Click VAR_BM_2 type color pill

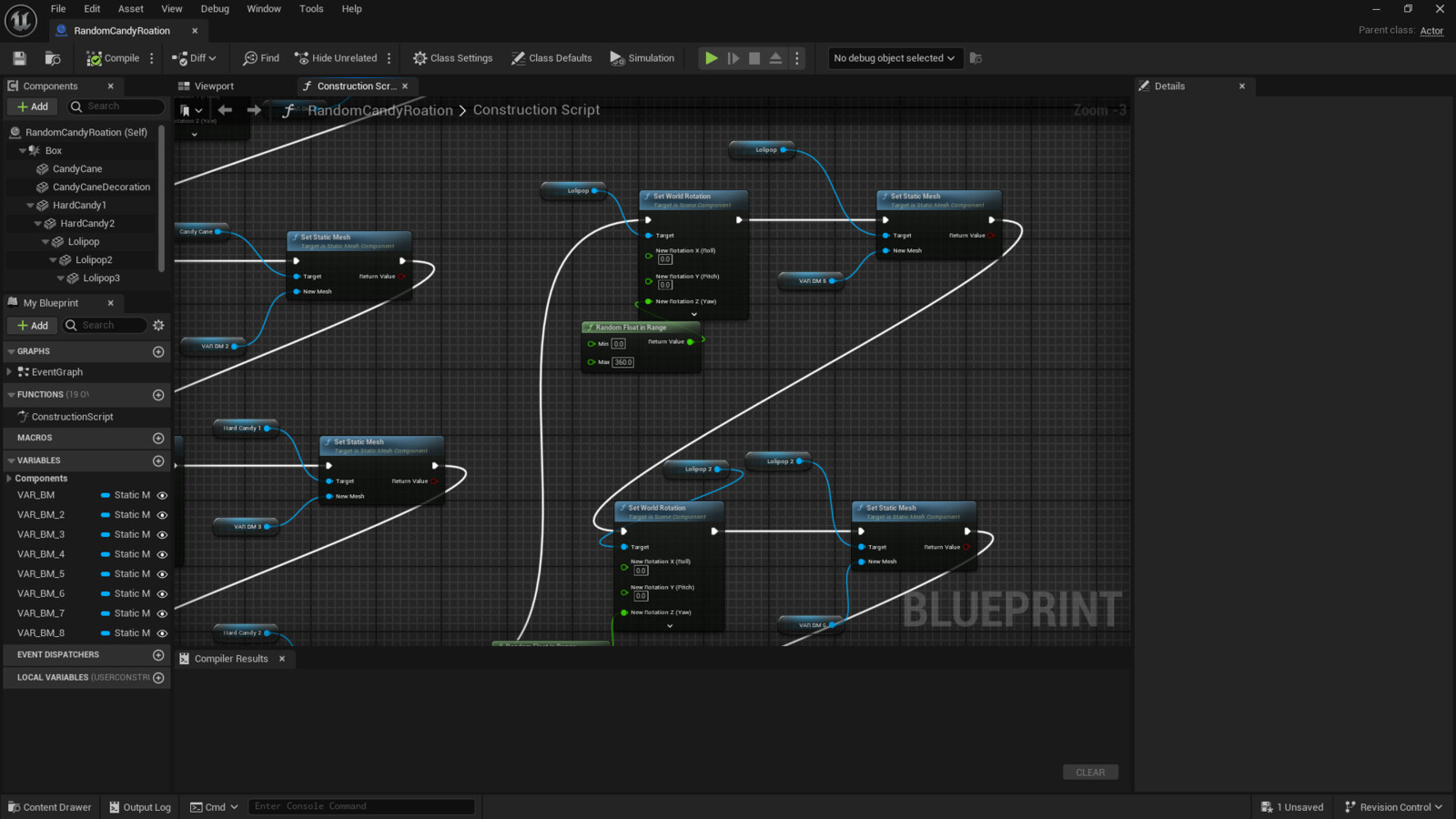coord(106,515)
